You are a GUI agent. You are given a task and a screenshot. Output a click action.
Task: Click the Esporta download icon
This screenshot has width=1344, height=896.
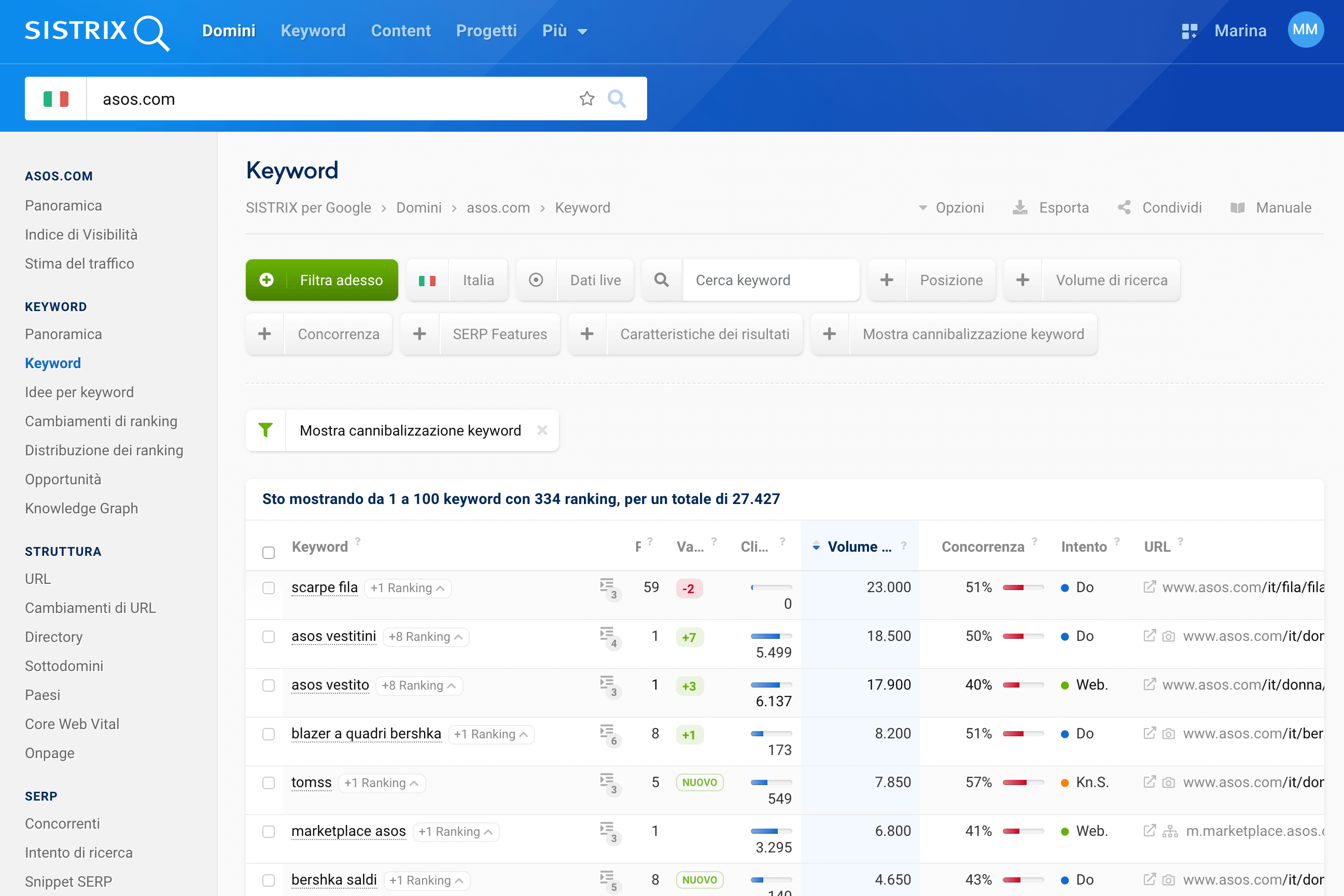1020,207
